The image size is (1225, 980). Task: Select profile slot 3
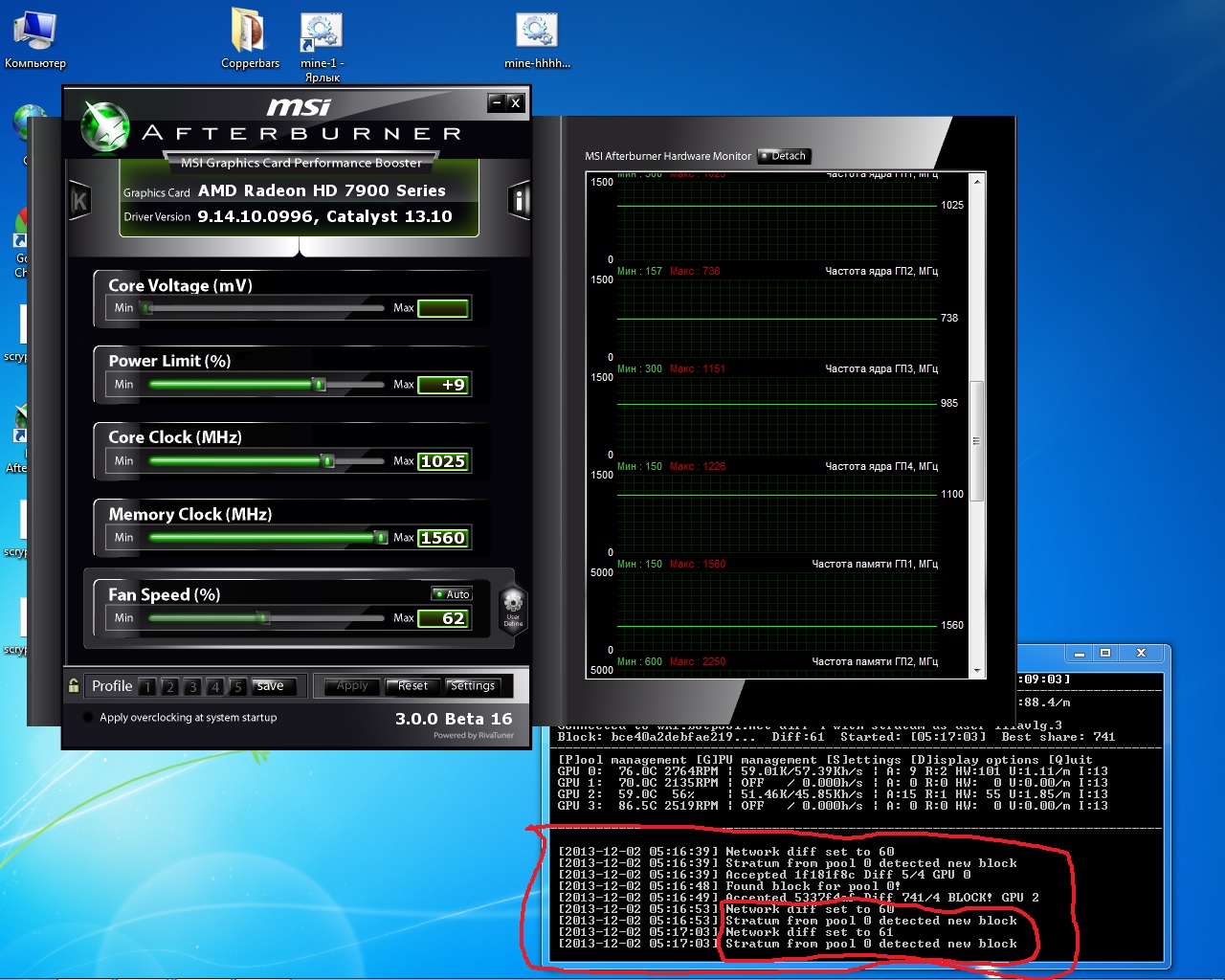point(192,686)
